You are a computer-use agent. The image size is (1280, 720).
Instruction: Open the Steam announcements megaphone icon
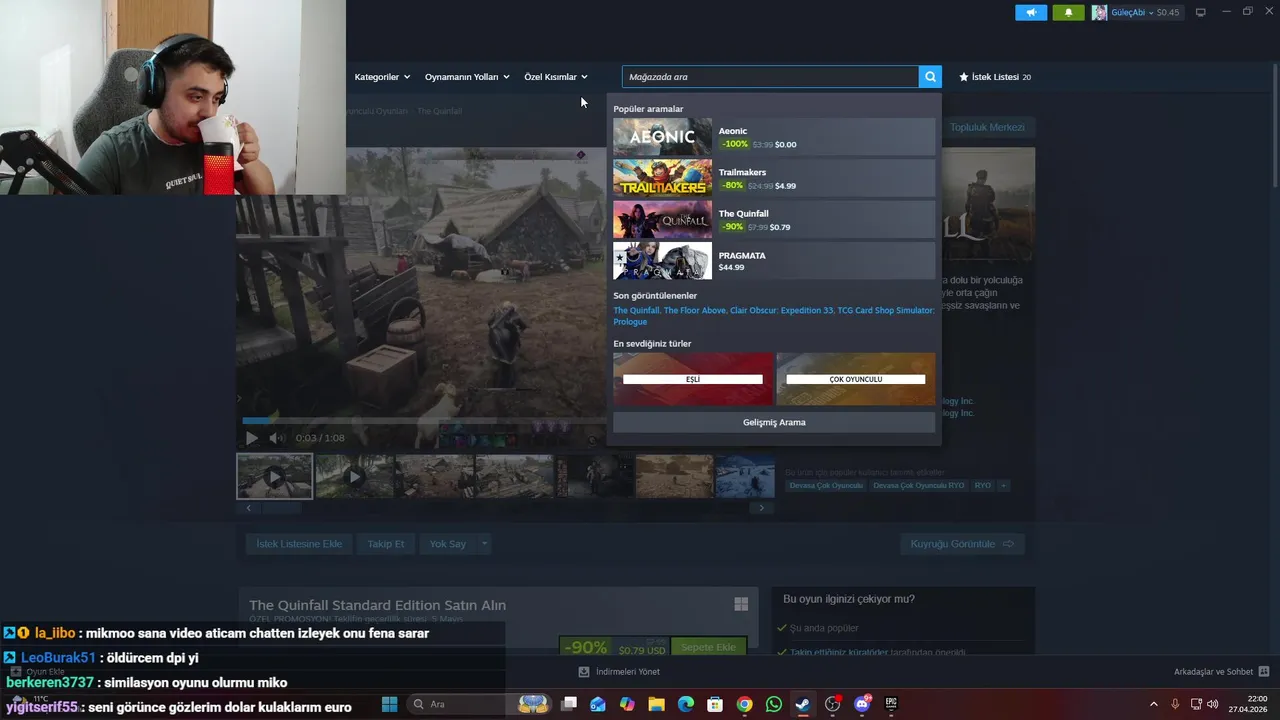(x=1031, y=13)
